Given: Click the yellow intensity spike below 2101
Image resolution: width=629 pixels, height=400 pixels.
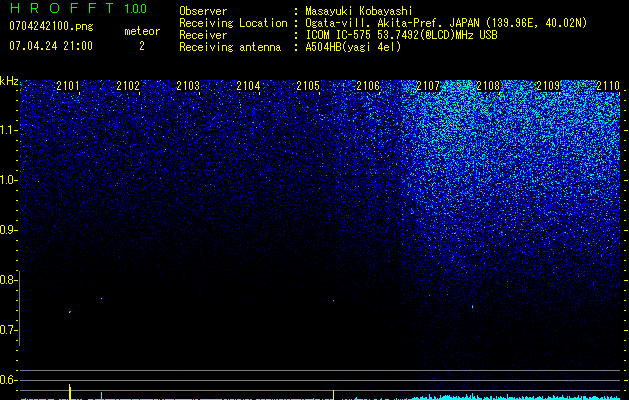Looking at the screenshot, I should pyautogui.click(x=70, y=392).
